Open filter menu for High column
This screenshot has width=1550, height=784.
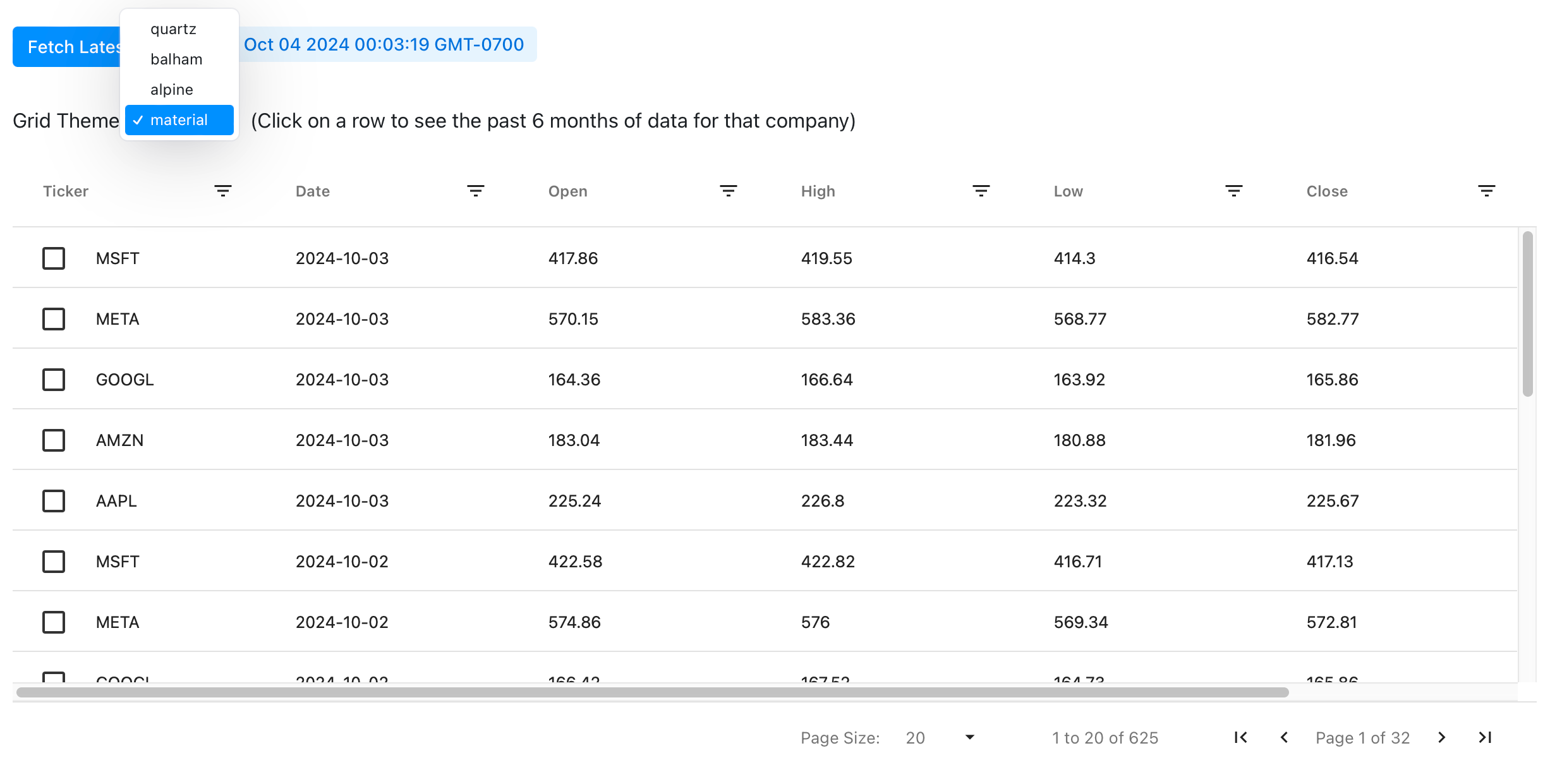tap(981, 191)
